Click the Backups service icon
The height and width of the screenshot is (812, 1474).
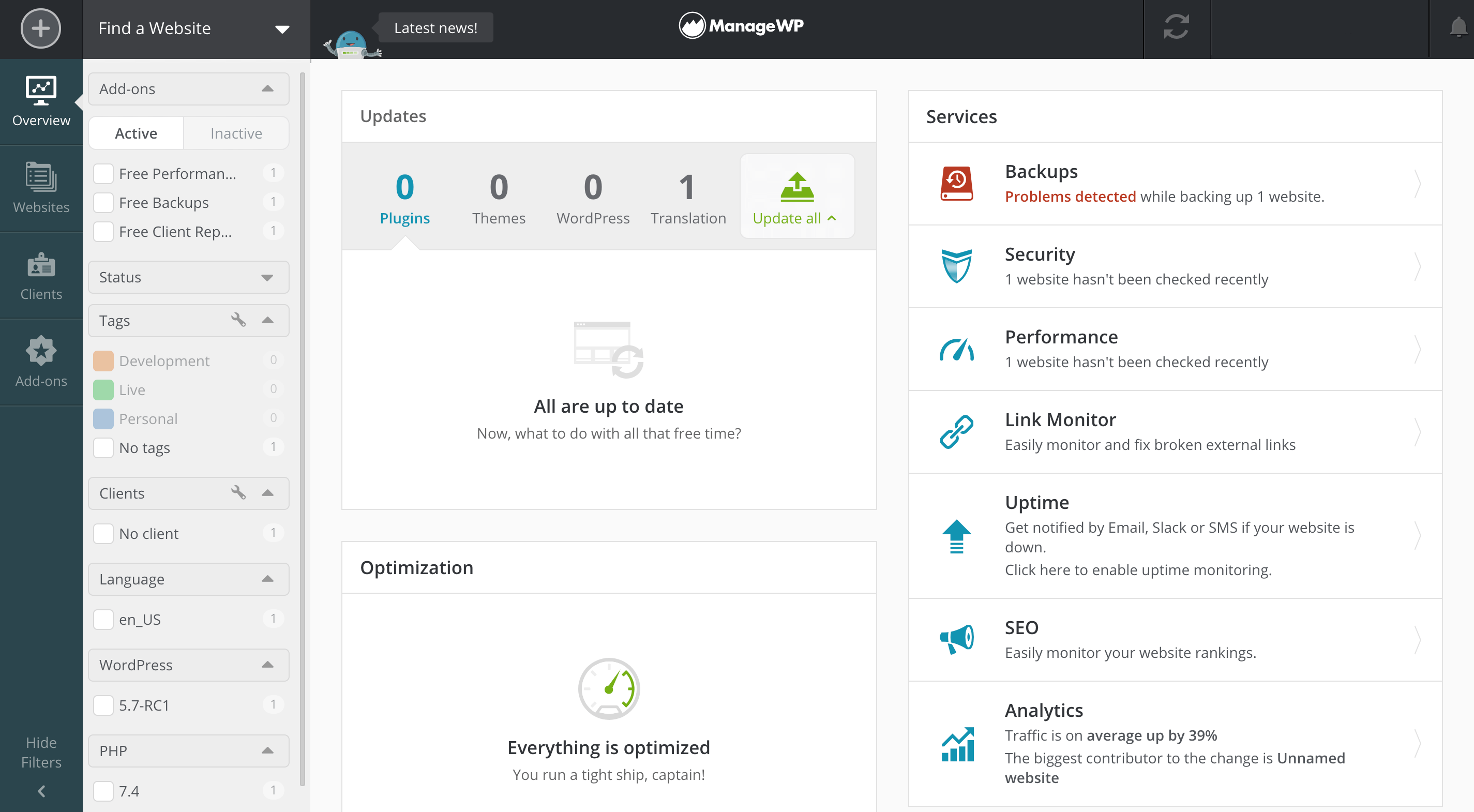[956, 184]
